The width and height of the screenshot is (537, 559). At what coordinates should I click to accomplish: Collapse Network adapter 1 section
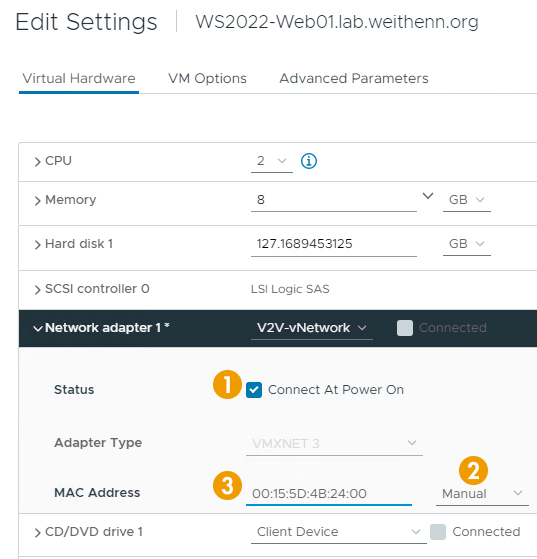[37, 328]
